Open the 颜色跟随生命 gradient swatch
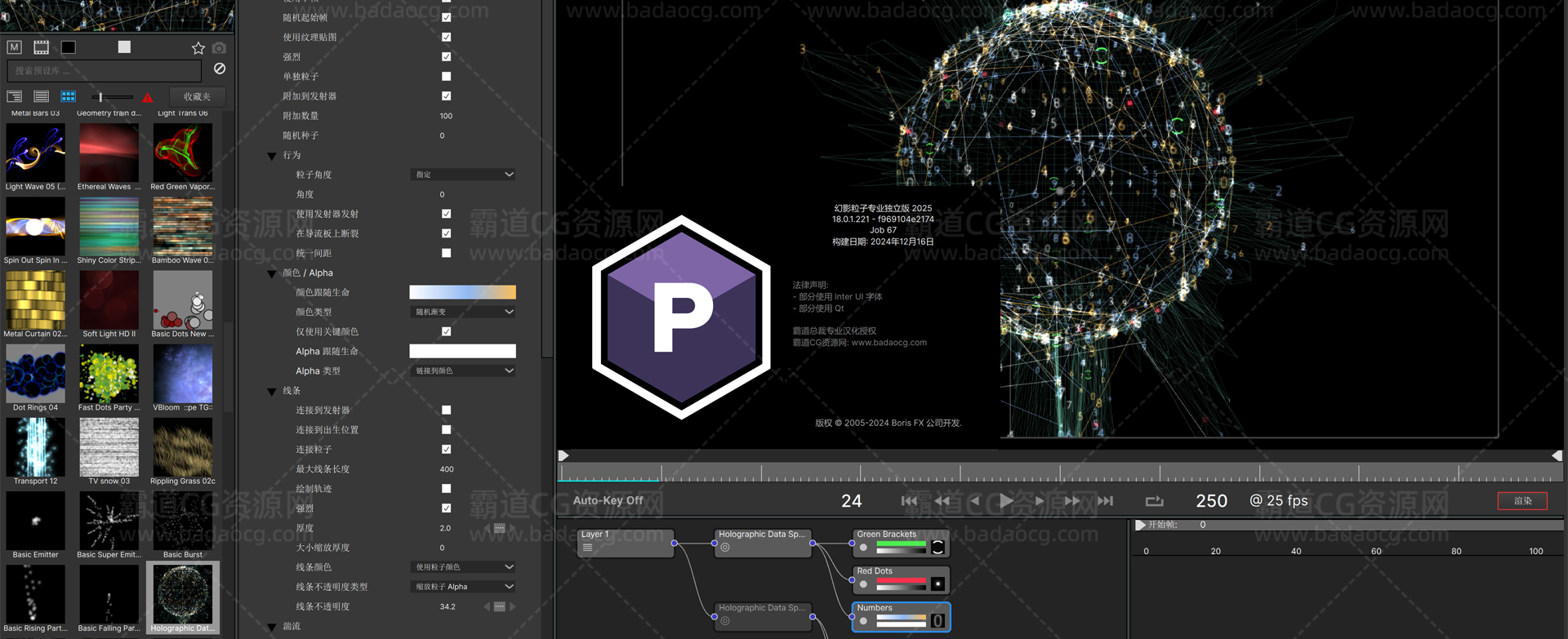This screenshot has height=639, width=1568. 462,292
